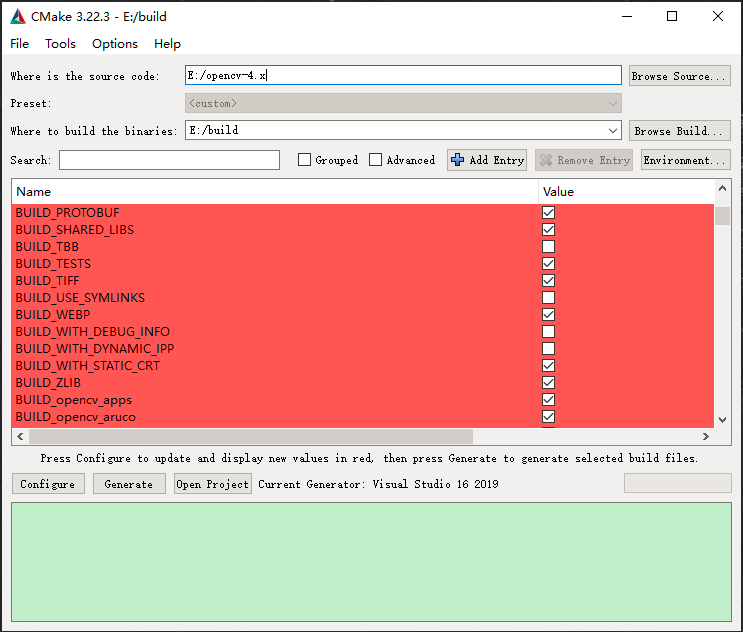This screenshot has height=632, width=743.
Task: Open the Help menu
Action: point(167,44)
